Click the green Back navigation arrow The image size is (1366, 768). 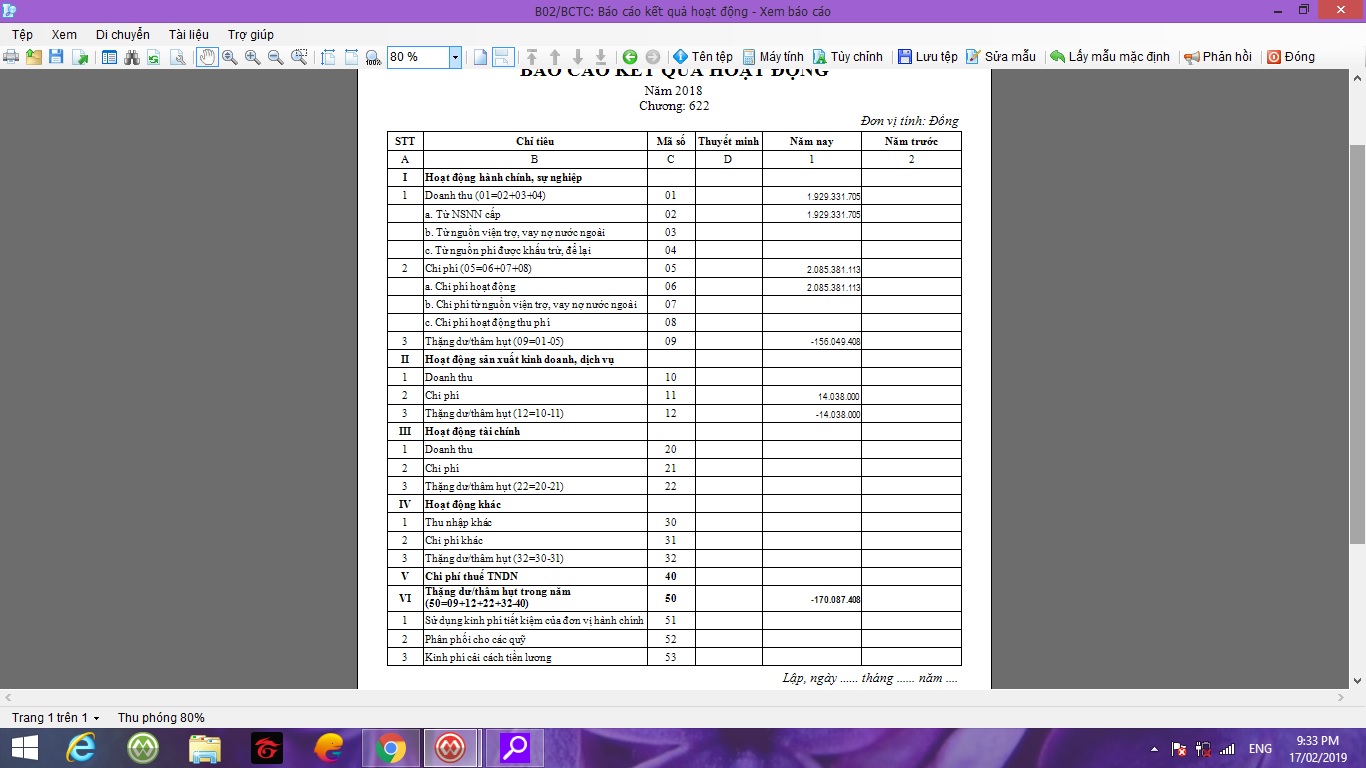click(x=629, y=57)
